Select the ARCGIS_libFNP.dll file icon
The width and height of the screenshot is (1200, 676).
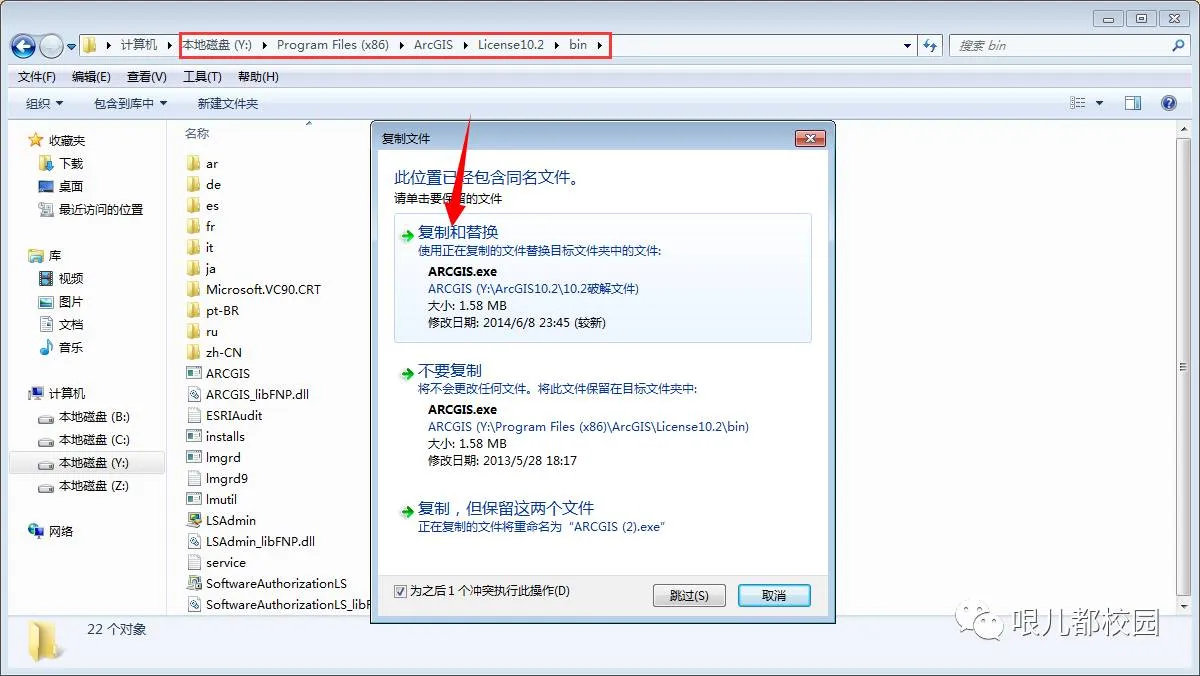[x=194, y=394]
